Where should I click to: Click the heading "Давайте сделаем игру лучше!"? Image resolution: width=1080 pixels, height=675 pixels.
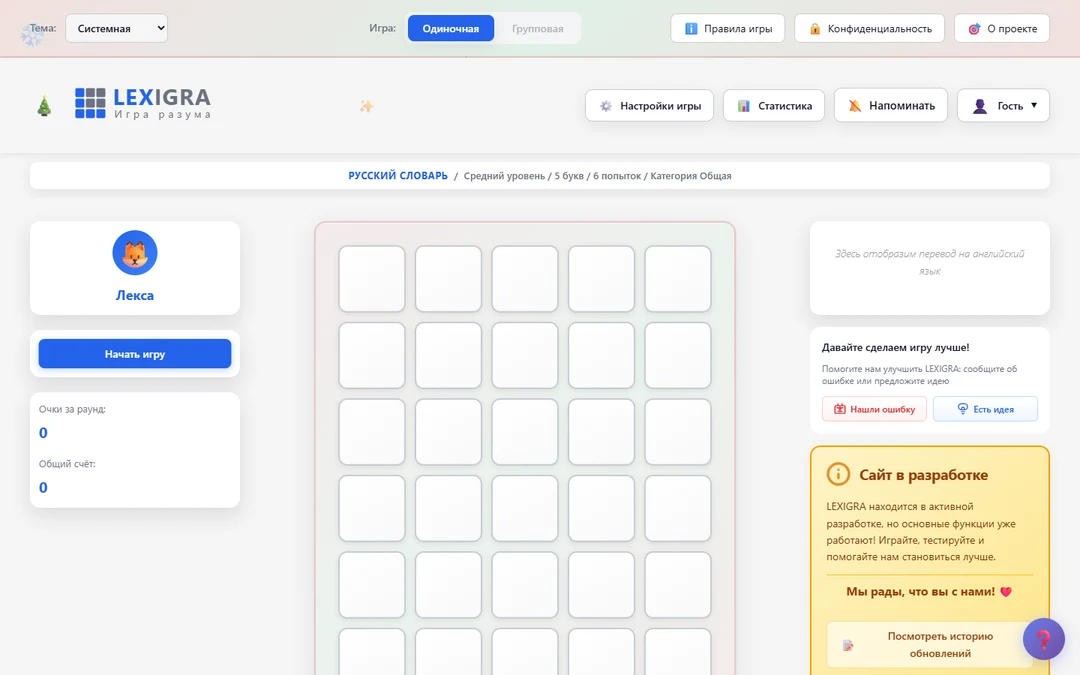(x=895, y=348)
